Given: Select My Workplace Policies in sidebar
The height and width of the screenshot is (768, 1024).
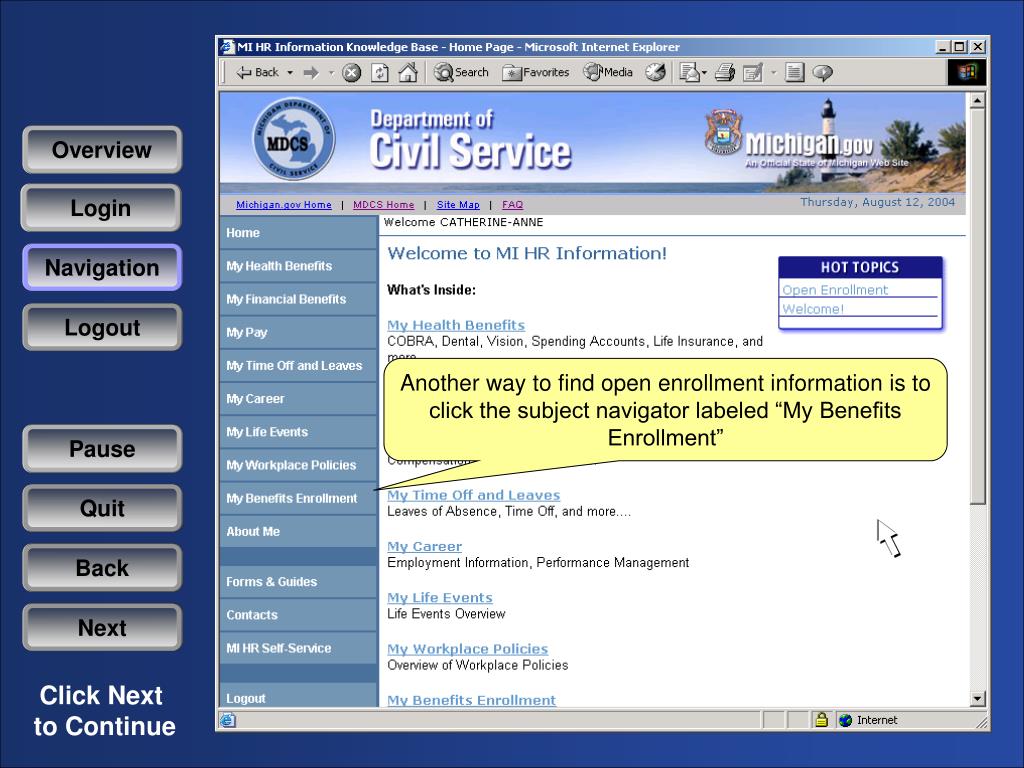Looking at the screenshot, I should [298, 465].
